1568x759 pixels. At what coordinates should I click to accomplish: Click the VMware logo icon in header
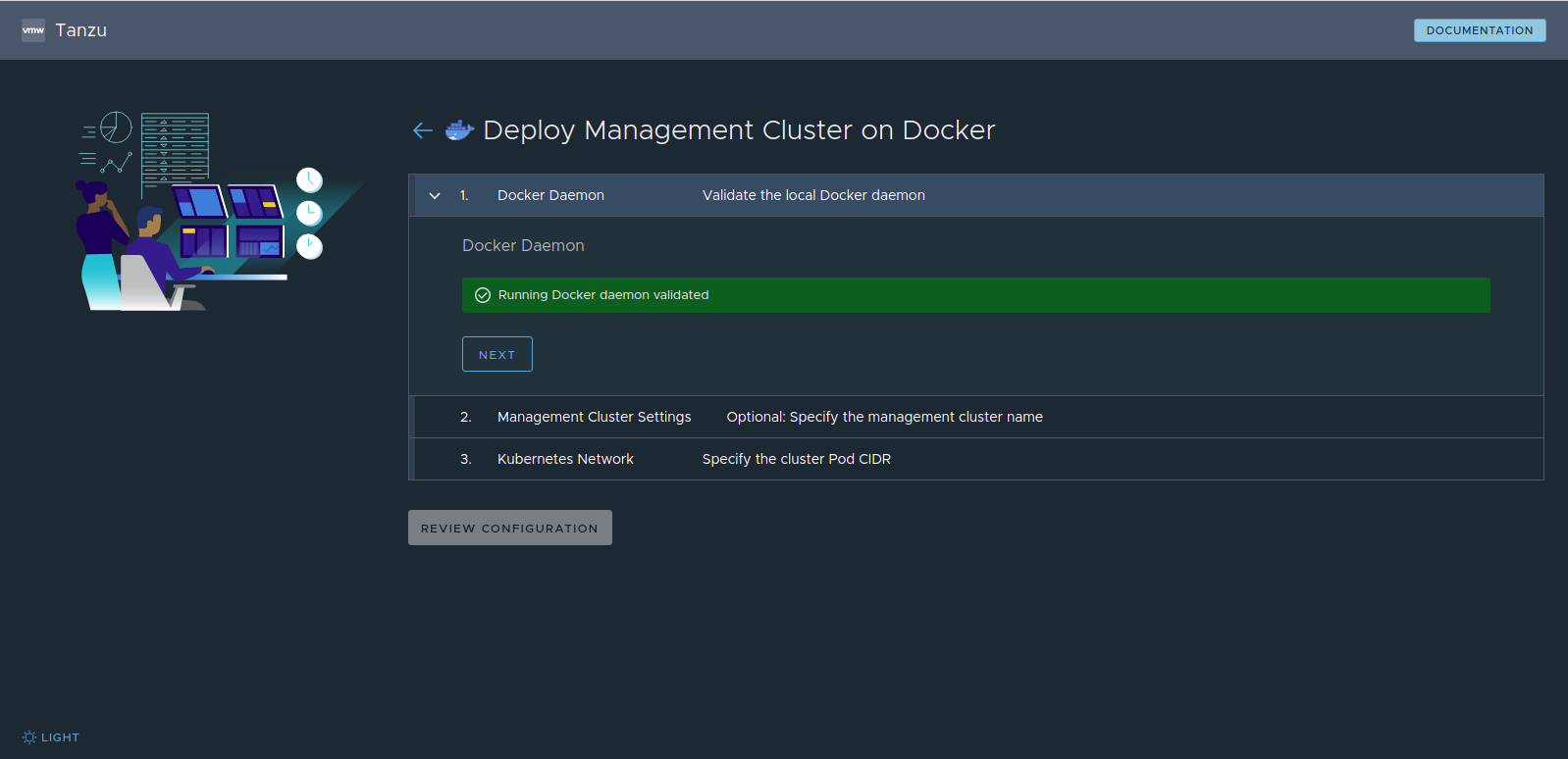(33, 30)
